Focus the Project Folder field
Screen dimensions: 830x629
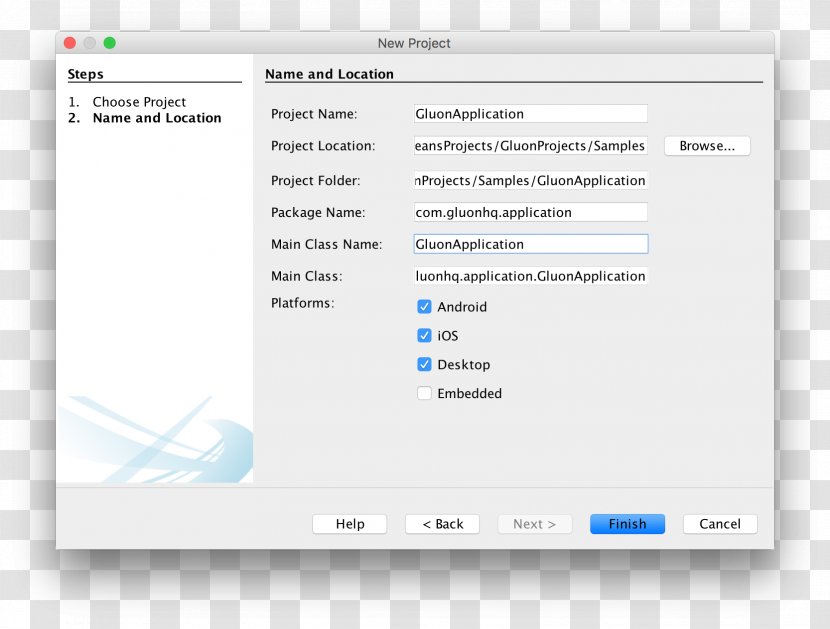tap(530, 180)
